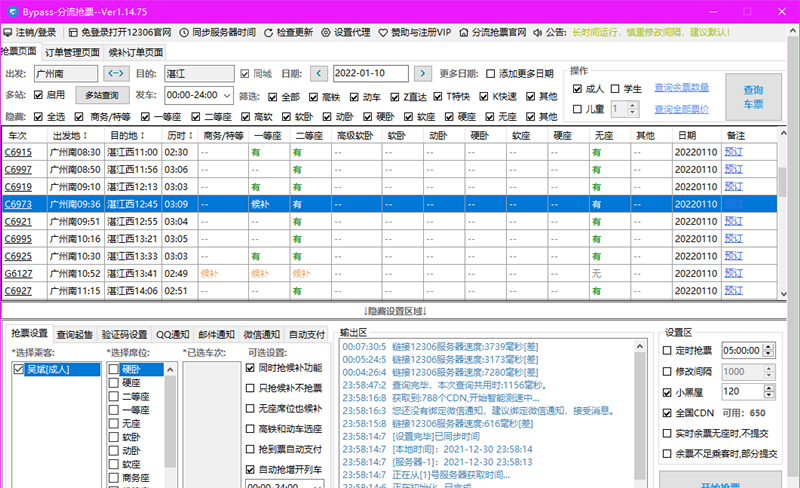The width and height of the screenshot is (800, 488).
Task: Open 查询全部票价 link
Action: point(682,109)
